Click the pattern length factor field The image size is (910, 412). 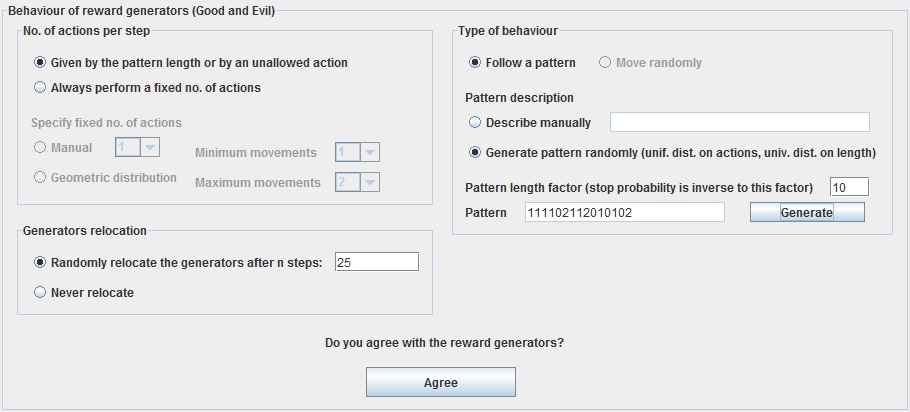point(849,187)
